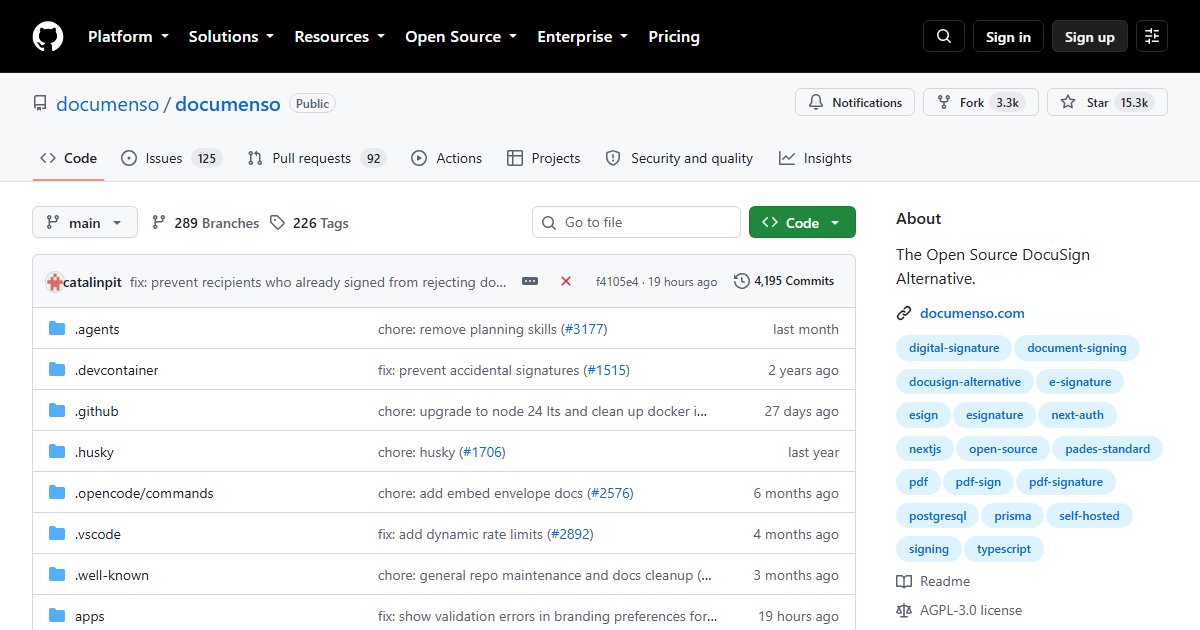Screen dimensions: 1200x630
Task: Expand commit message ellipsis icon
Action: [x=530, y=282]
